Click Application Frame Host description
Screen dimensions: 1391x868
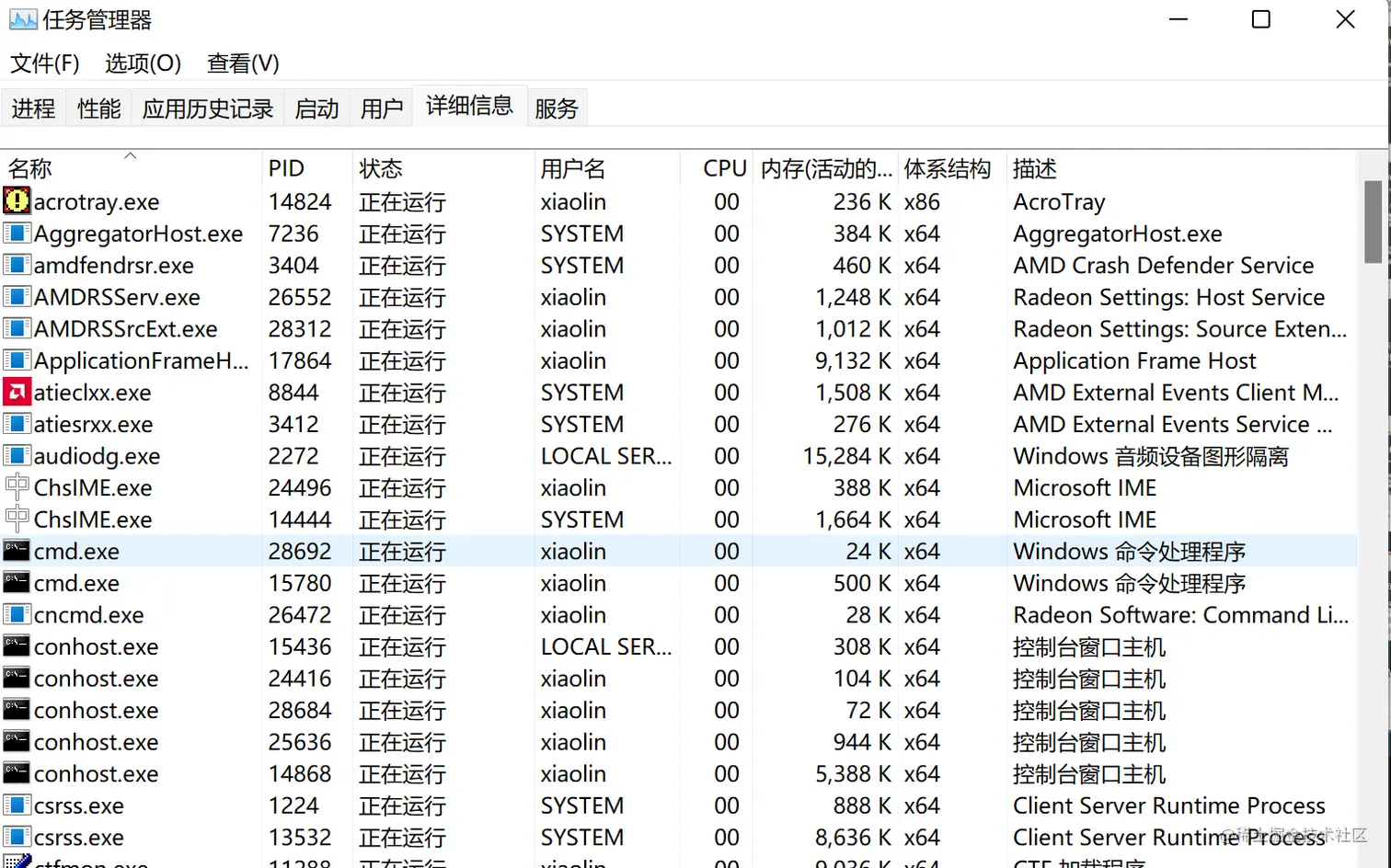[1135, 360]
